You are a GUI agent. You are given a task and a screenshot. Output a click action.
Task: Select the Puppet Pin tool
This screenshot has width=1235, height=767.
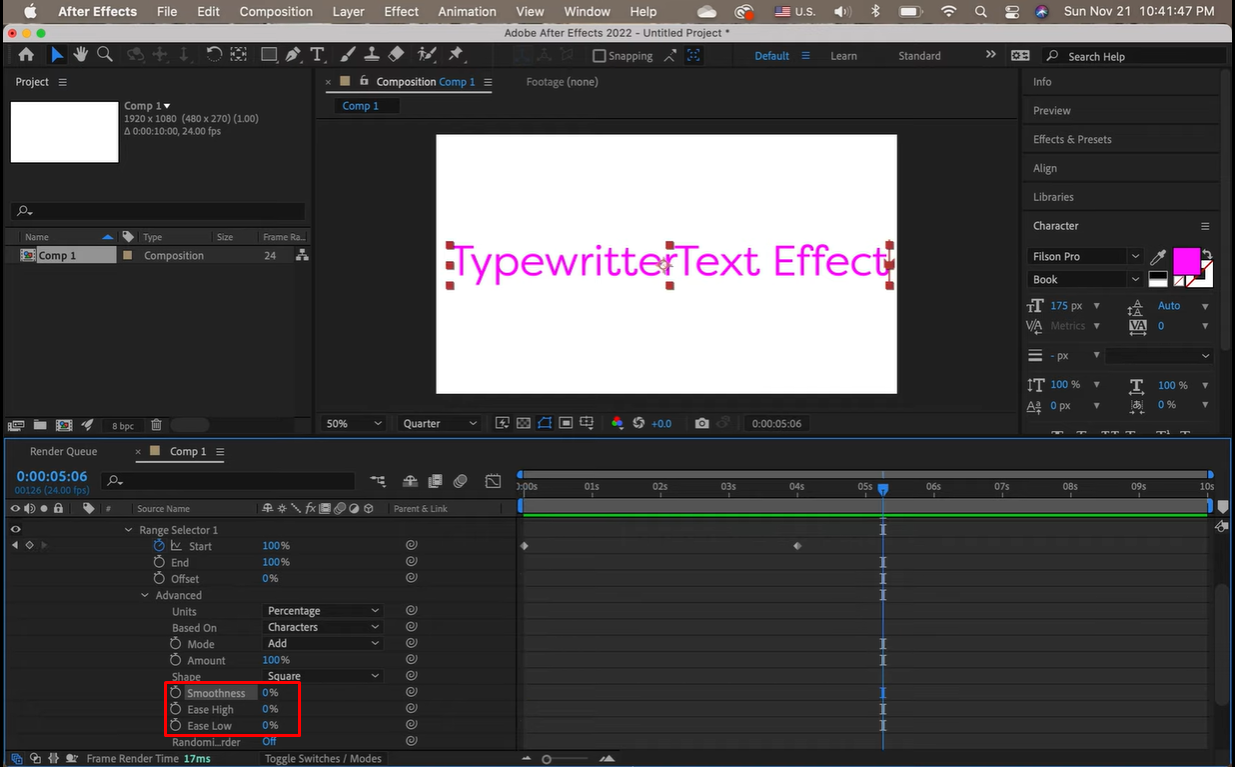[456, 55]
